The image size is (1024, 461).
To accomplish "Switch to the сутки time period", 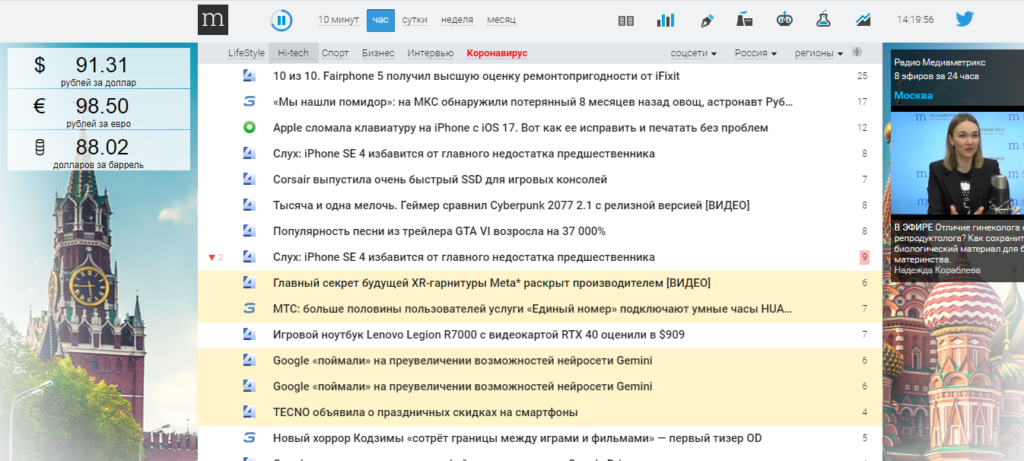I will pyautogui.click(x=415, y=20).
